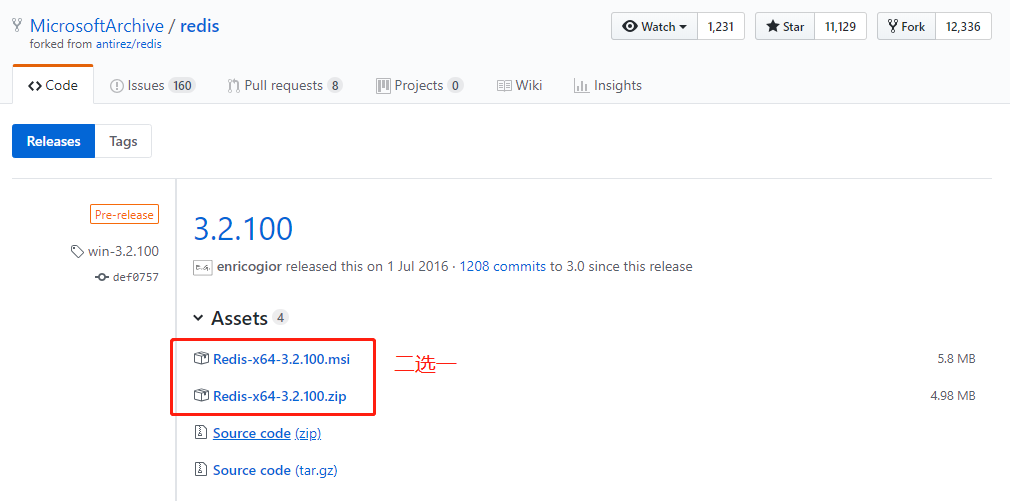Click the 5.8 MB file size

tap(957, 359)
